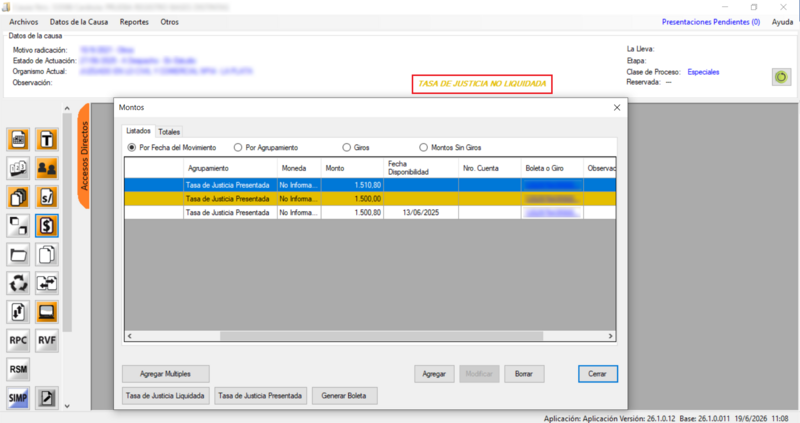The height and width of the screenshot is (423, 800).
Task: Click the white copy pages icon
Action: [47, 254]
